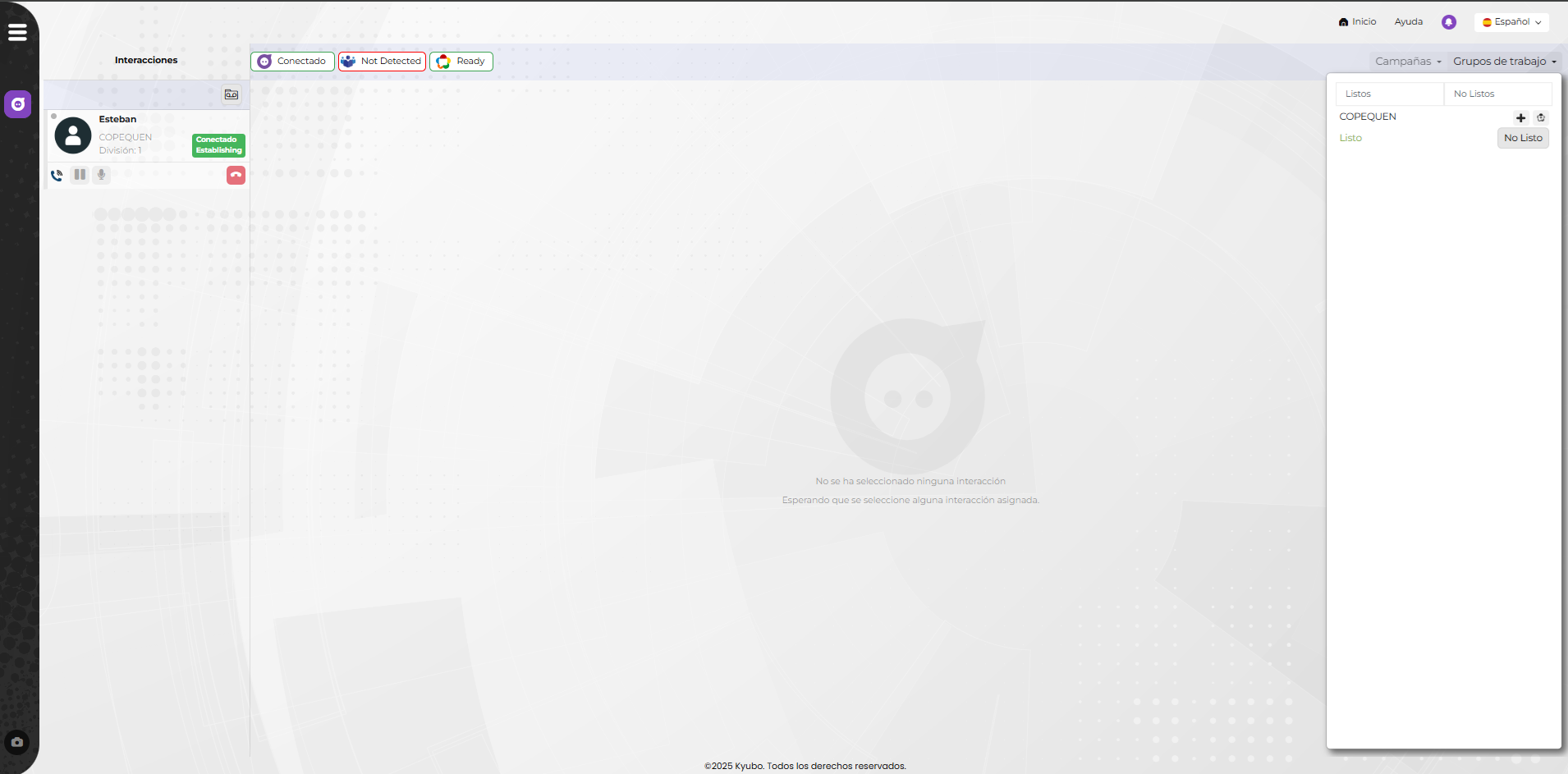This screenshot has height=774, width=1568.
Task: Click the purple Kyubo sidebar icon
Action: [x=18, y=104]
